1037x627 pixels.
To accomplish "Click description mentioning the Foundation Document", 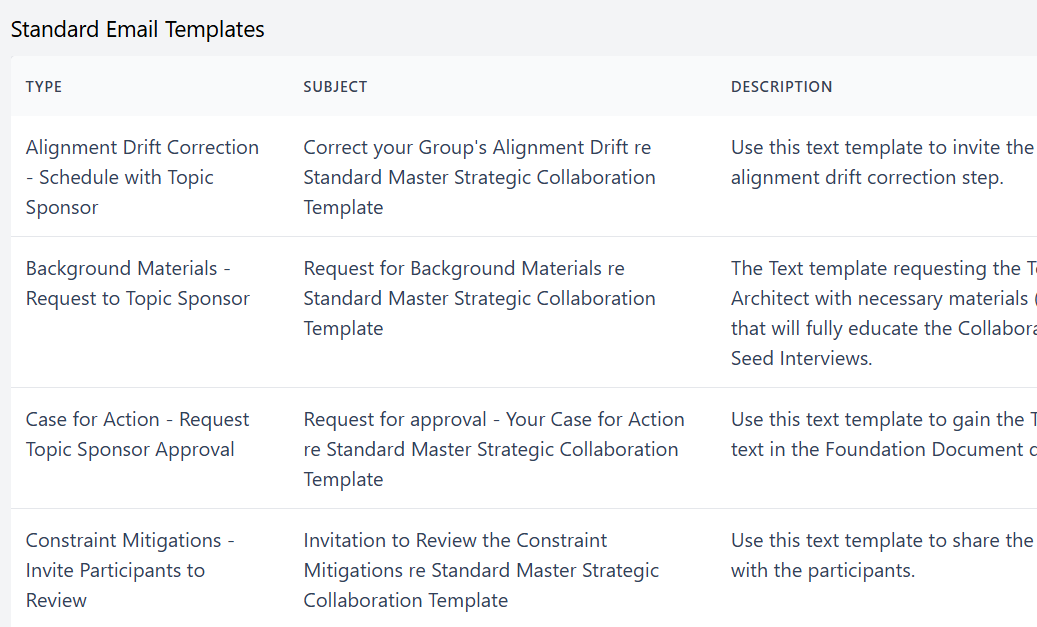I will (x=884, y=434).
